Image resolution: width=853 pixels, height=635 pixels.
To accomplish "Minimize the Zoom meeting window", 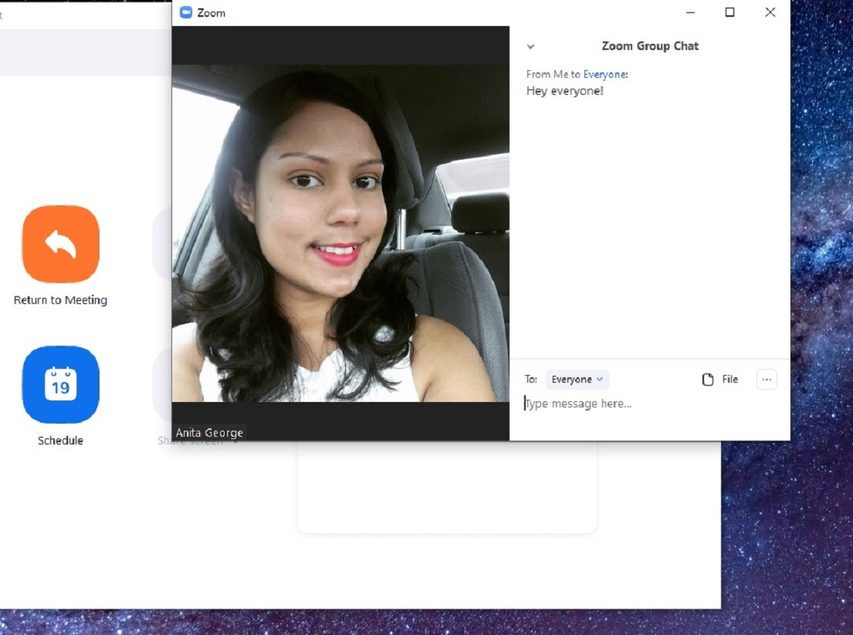I will pyautogui.click(x=690, y=13).
